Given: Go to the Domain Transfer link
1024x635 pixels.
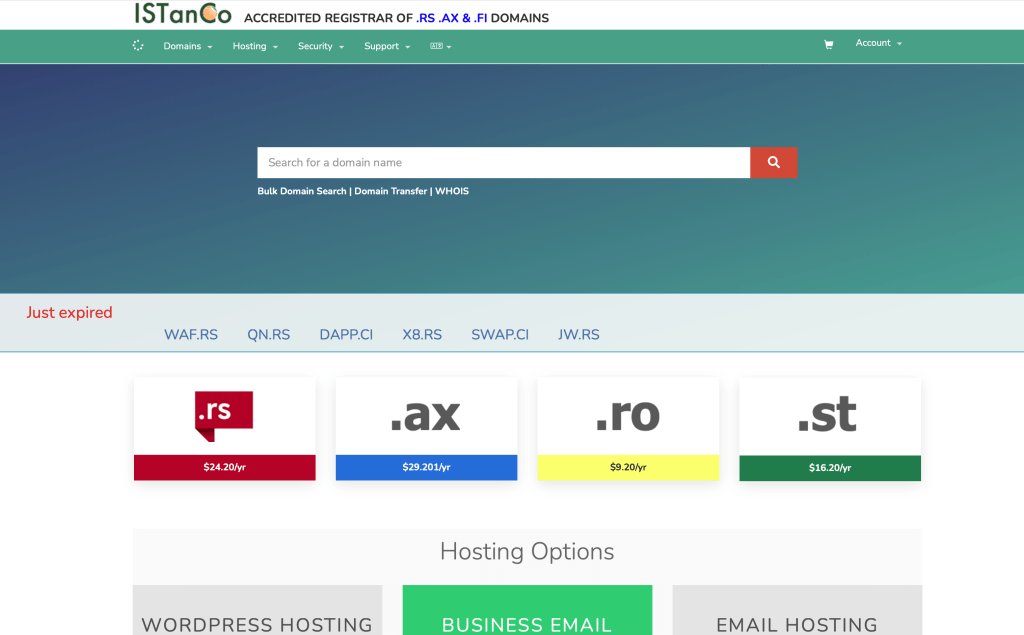Looking at the screenshot, I should 391,191.
